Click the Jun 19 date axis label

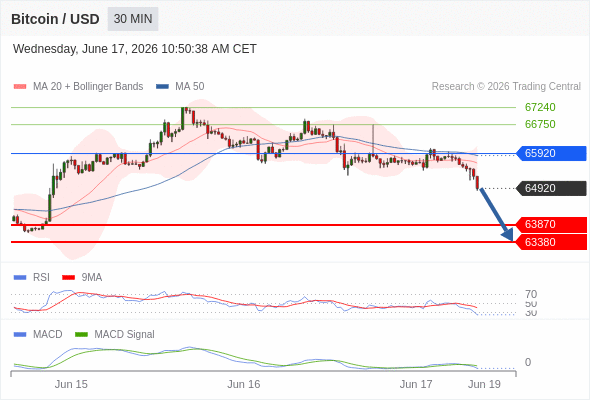tap(484, 384)
